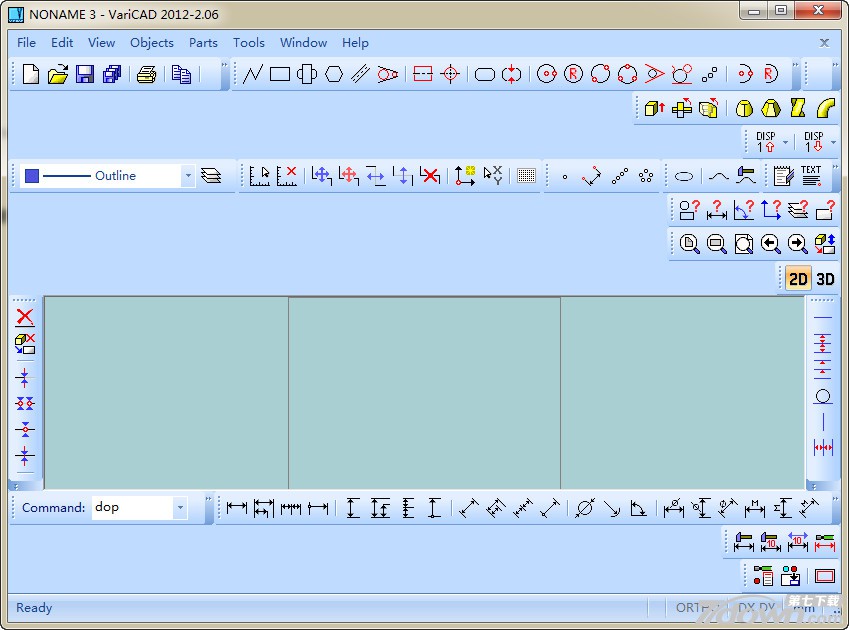Click the New file icon

(31, 74)
